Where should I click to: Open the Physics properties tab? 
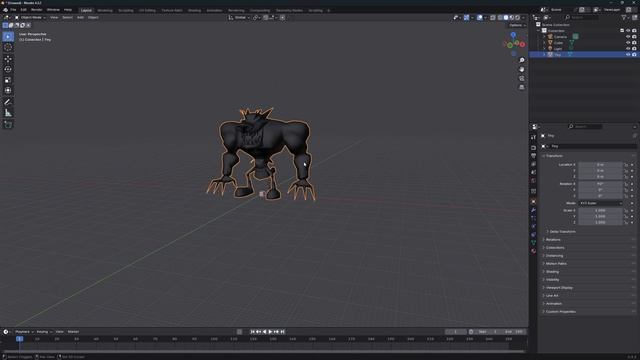(x=533, y=226)
